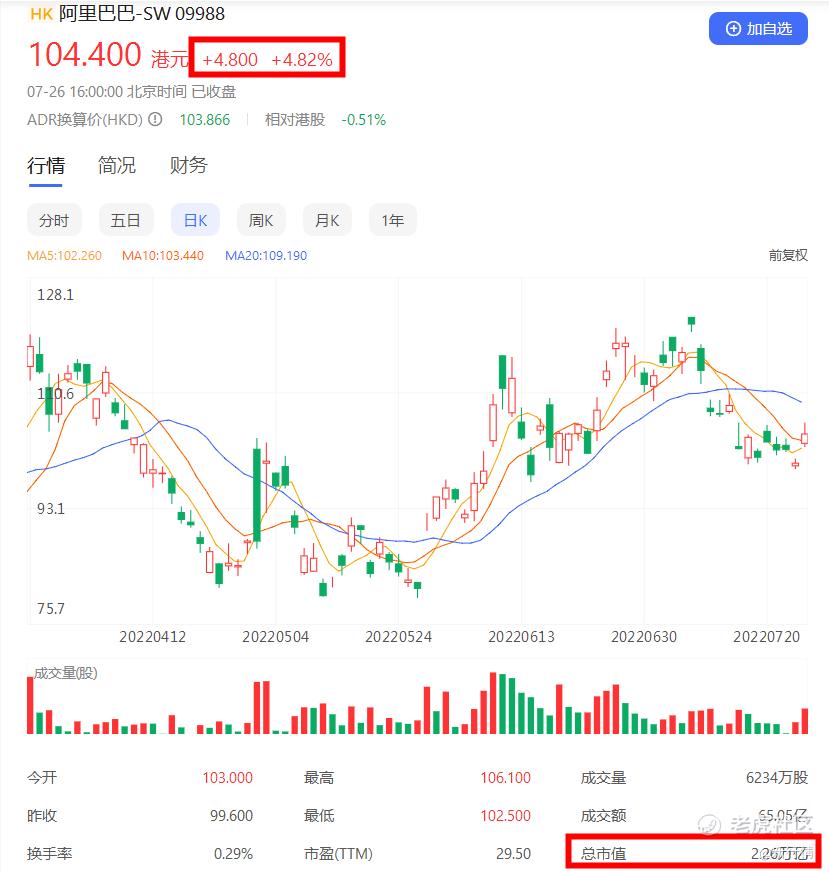Click the 75.7 price axis label
The image size is (829, 872).
(x=51, y=609)
